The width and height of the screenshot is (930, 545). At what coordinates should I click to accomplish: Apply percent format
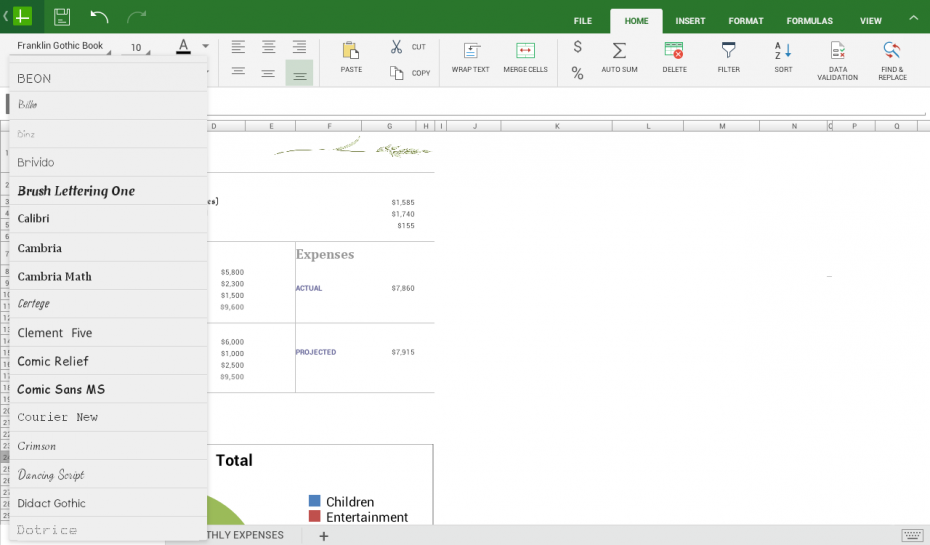click(577, 73)
